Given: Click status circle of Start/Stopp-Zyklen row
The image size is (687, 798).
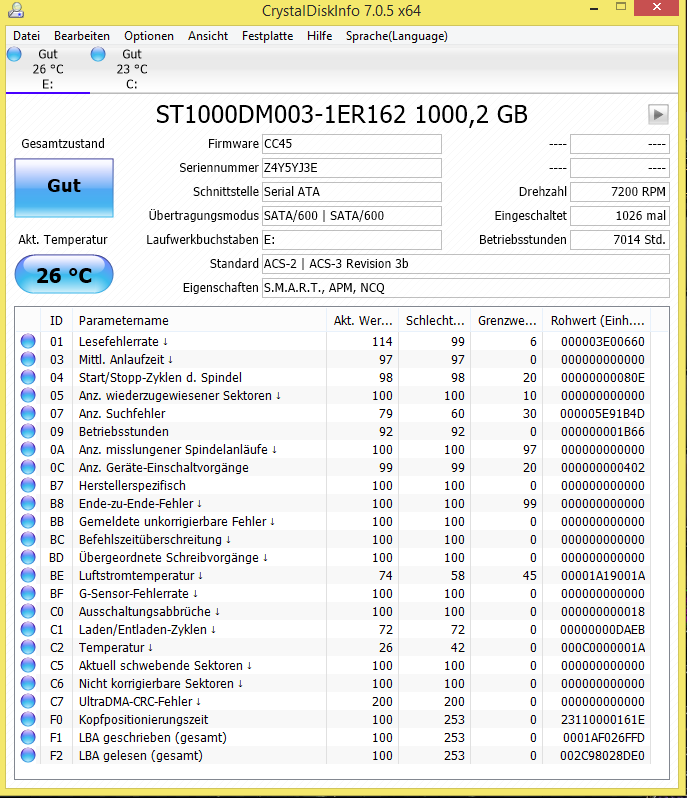Looking at the screenshot, I should (x=28, y=377).
